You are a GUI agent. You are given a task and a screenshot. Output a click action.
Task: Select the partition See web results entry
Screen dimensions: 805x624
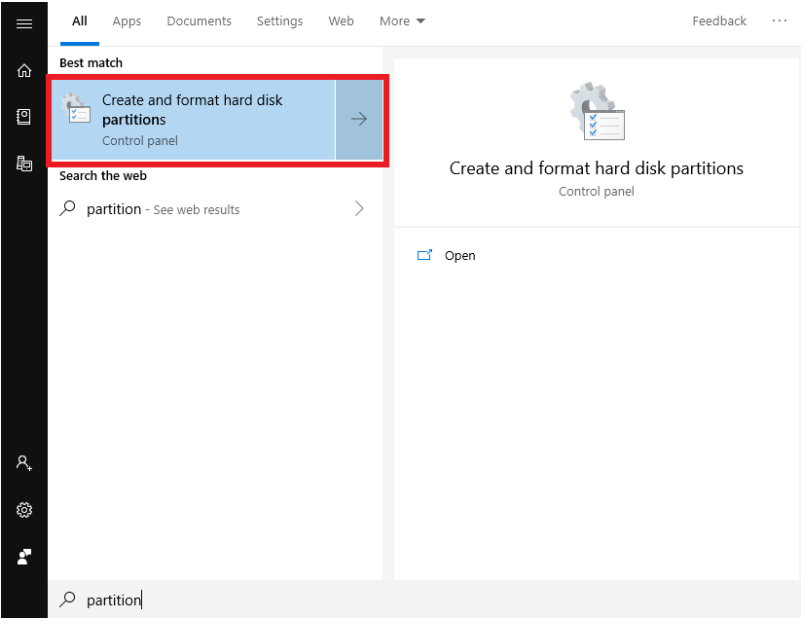tap(216, 209)
